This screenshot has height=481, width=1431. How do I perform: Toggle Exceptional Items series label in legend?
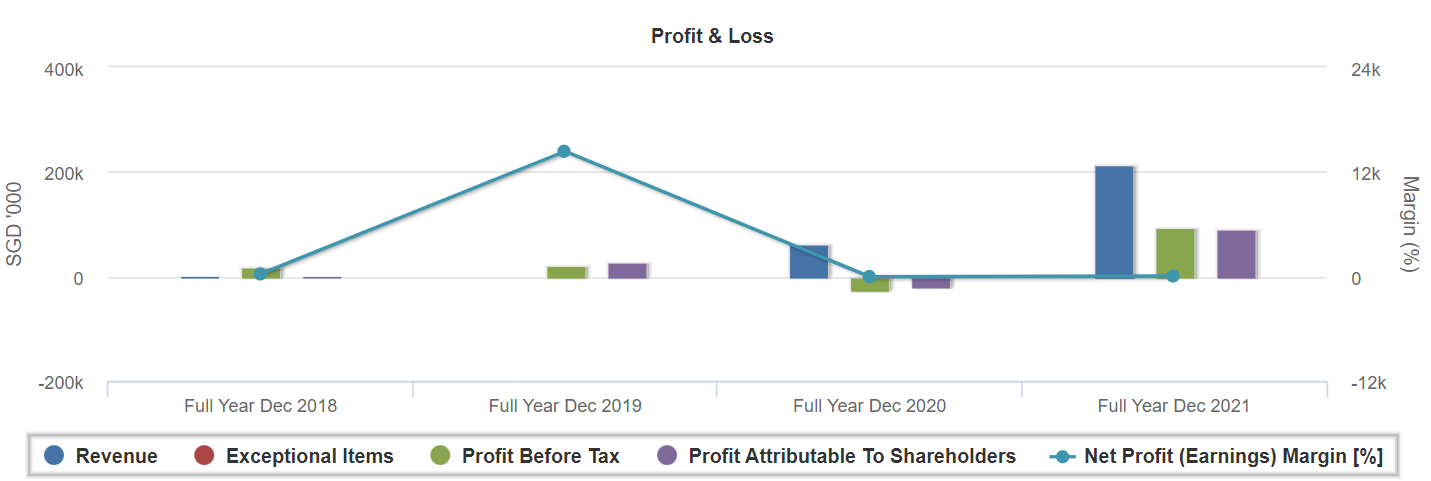(x=309, y=456)
